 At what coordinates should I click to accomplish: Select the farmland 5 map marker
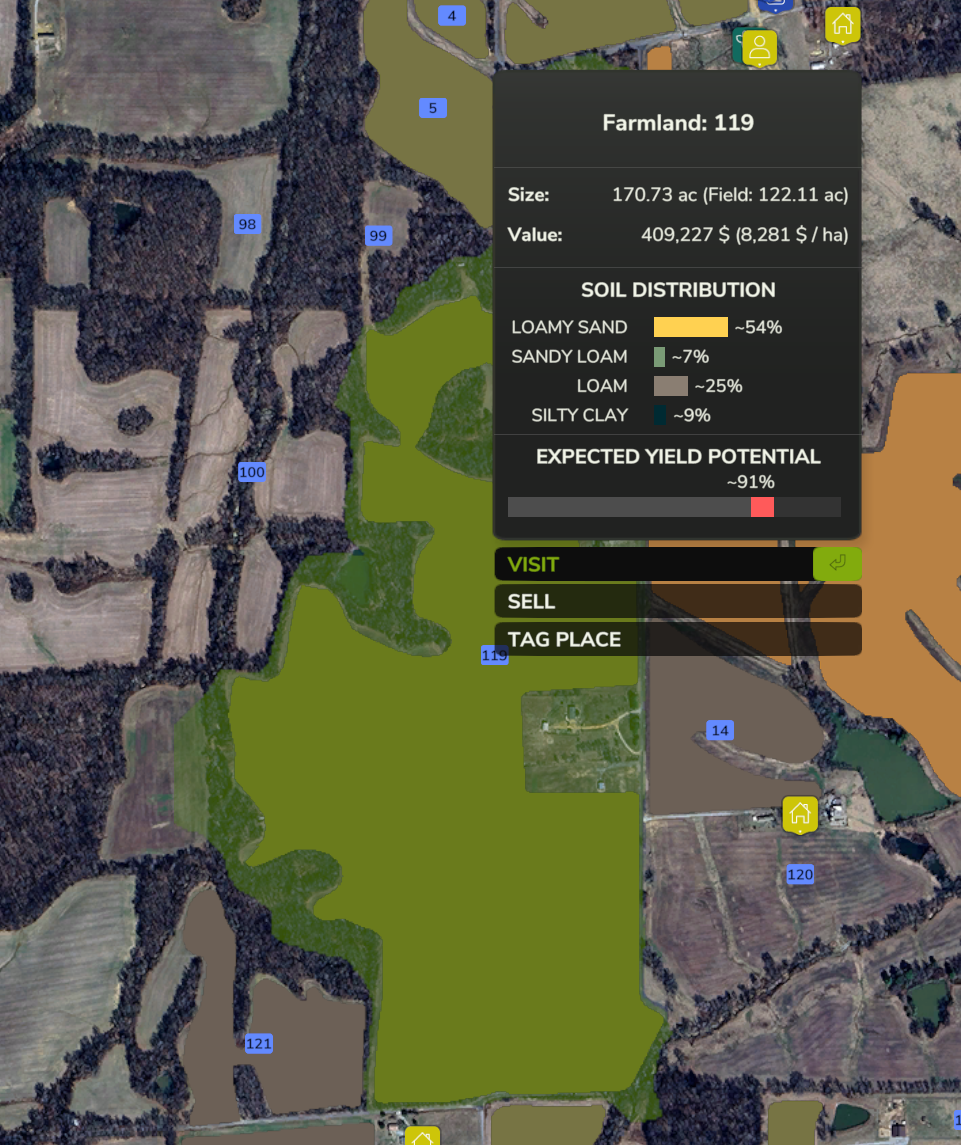[432, 108]
